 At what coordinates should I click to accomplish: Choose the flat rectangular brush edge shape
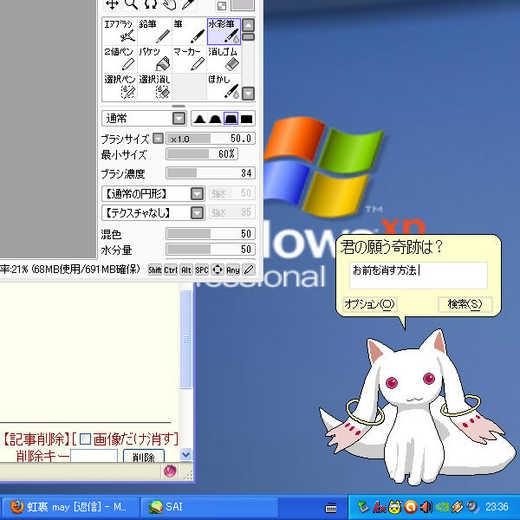click(x=247, y=119)
